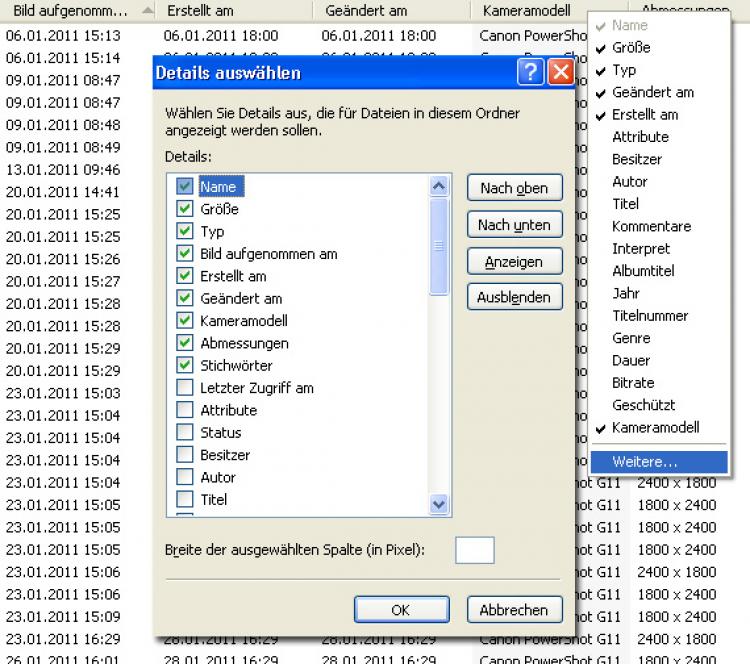Toggle Bitrate in the column context menu
The image size is (750, 664).
633,383
